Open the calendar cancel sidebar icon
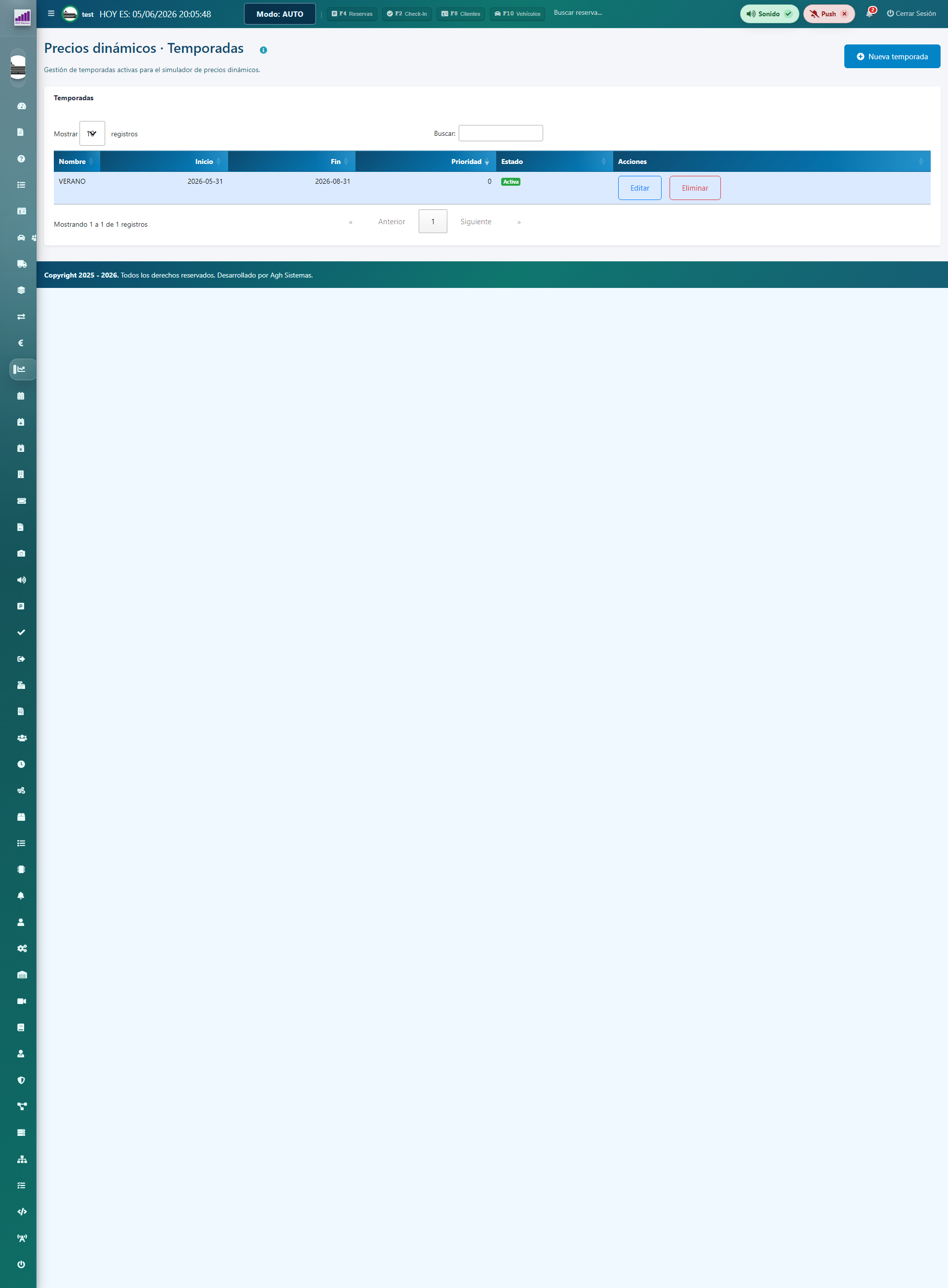 (x=21, y=448)
